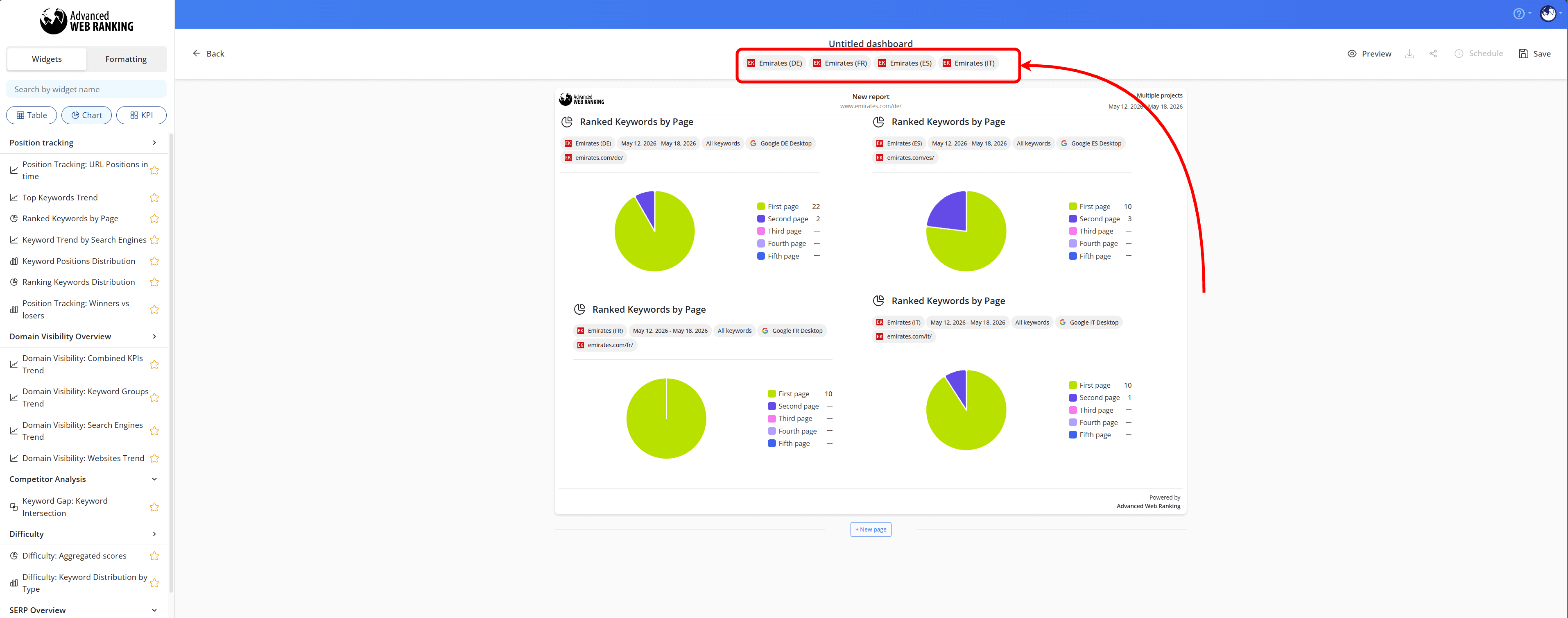Viewport: 1568px width, 618px height.
Task: Select the Emirates (IT) project chip
Action: click(x=968, y=64)
